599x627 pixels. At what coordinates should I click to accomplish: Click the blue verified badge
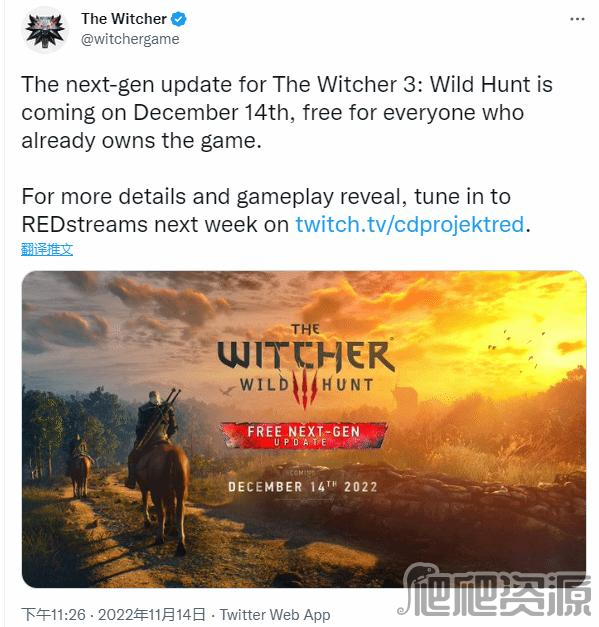tap(179, 19)
